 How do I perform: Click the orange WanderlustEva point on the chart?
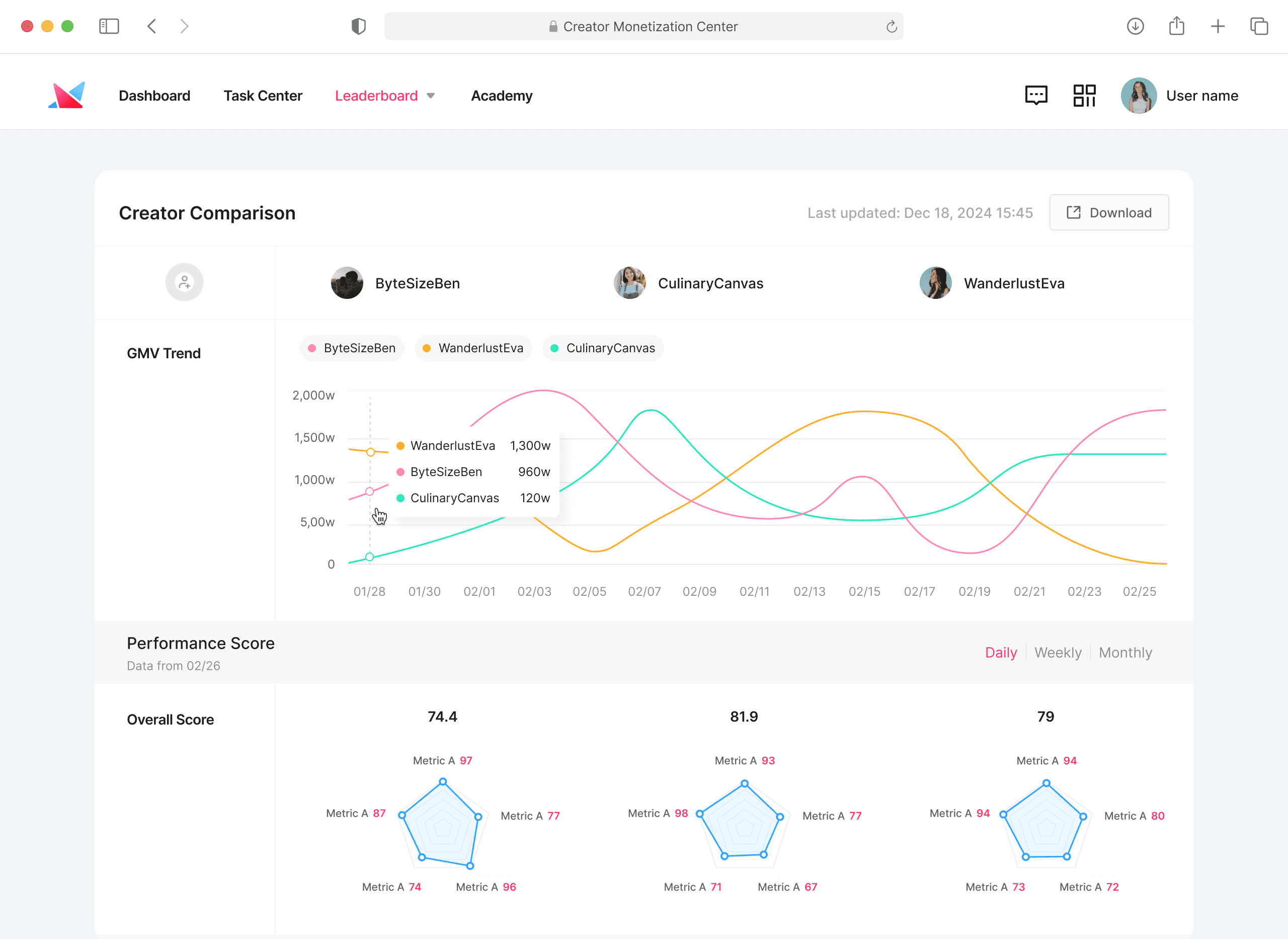click(370, 452)
